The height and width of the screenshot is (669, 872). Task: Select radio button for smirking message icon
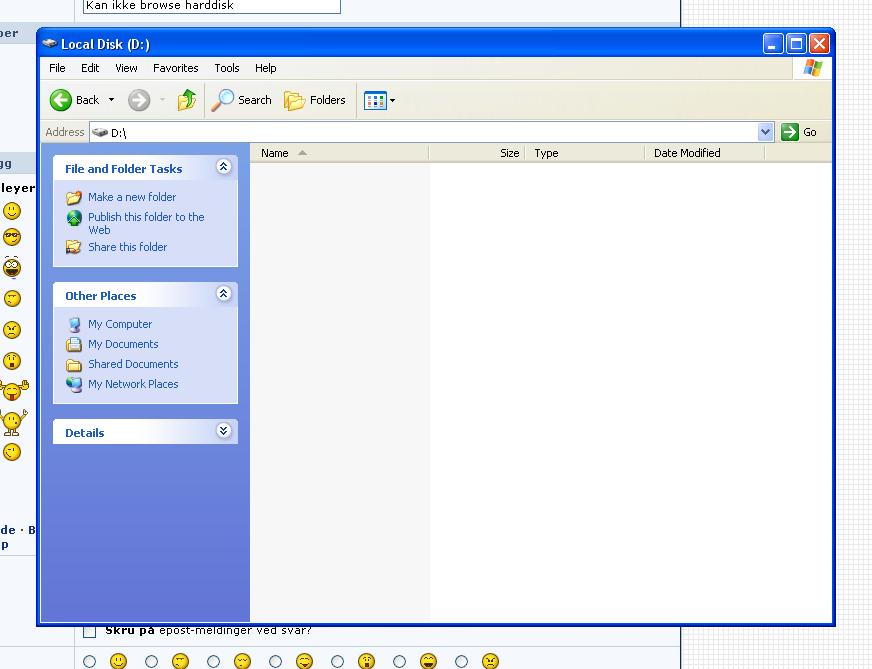click(151, 661)
